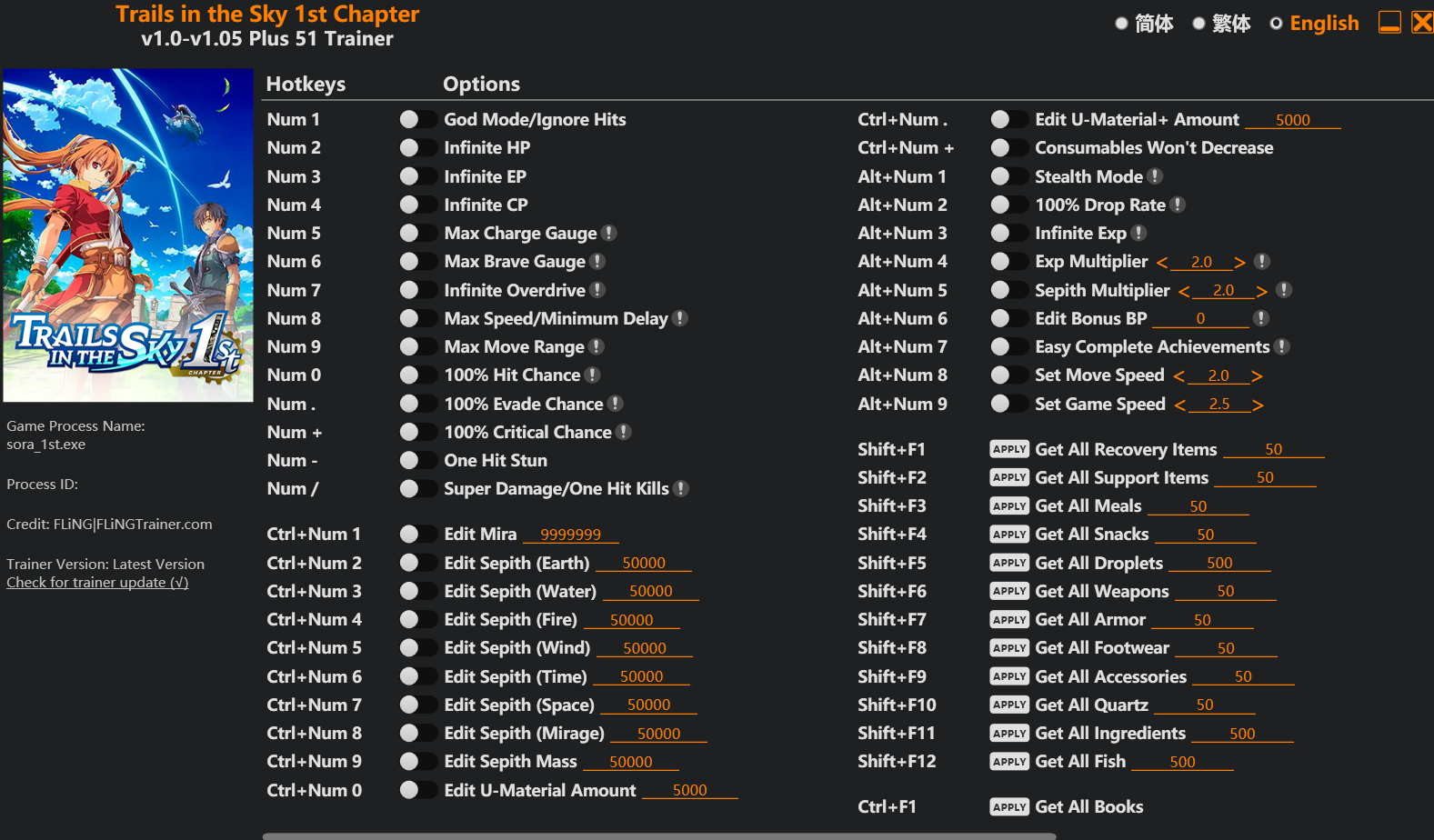Click info icon beside Edit Bonus BP
This screenshot has height=840, width=1434.
(x=1260, y=318)
